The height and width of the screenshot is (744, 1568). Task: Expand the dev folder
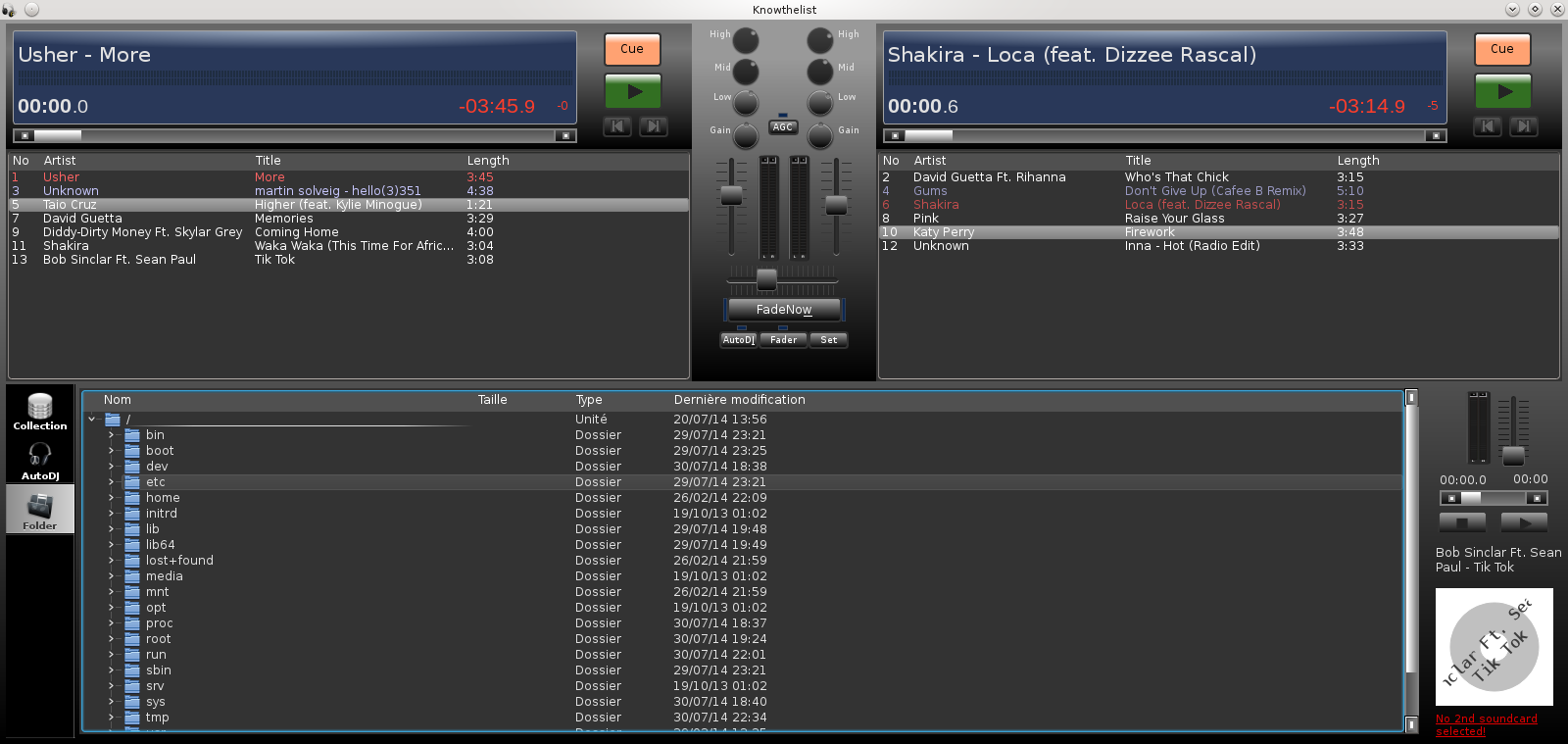(111, 467)
